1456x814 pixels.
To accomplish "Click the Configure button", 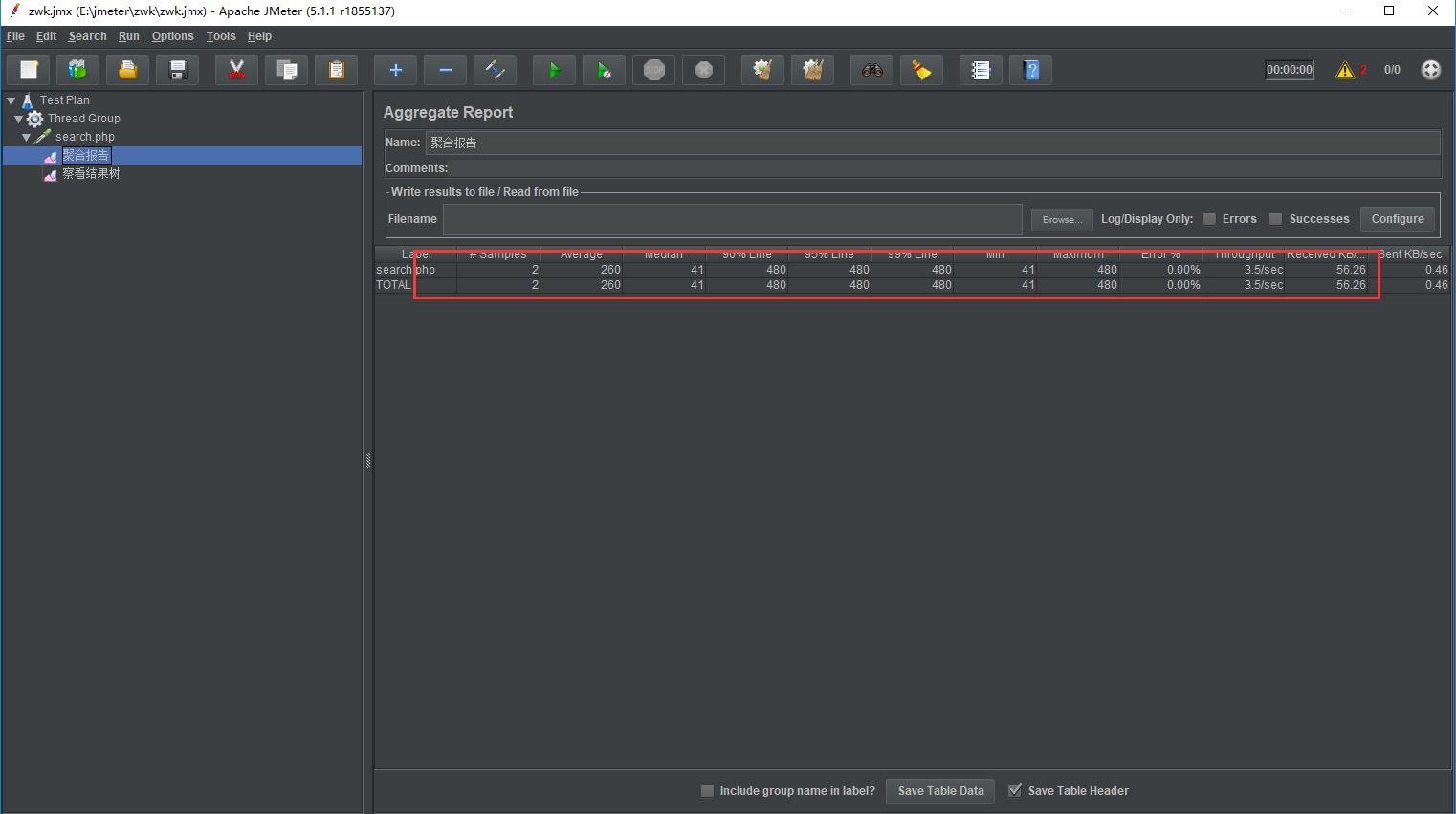I will (1397, 219).
